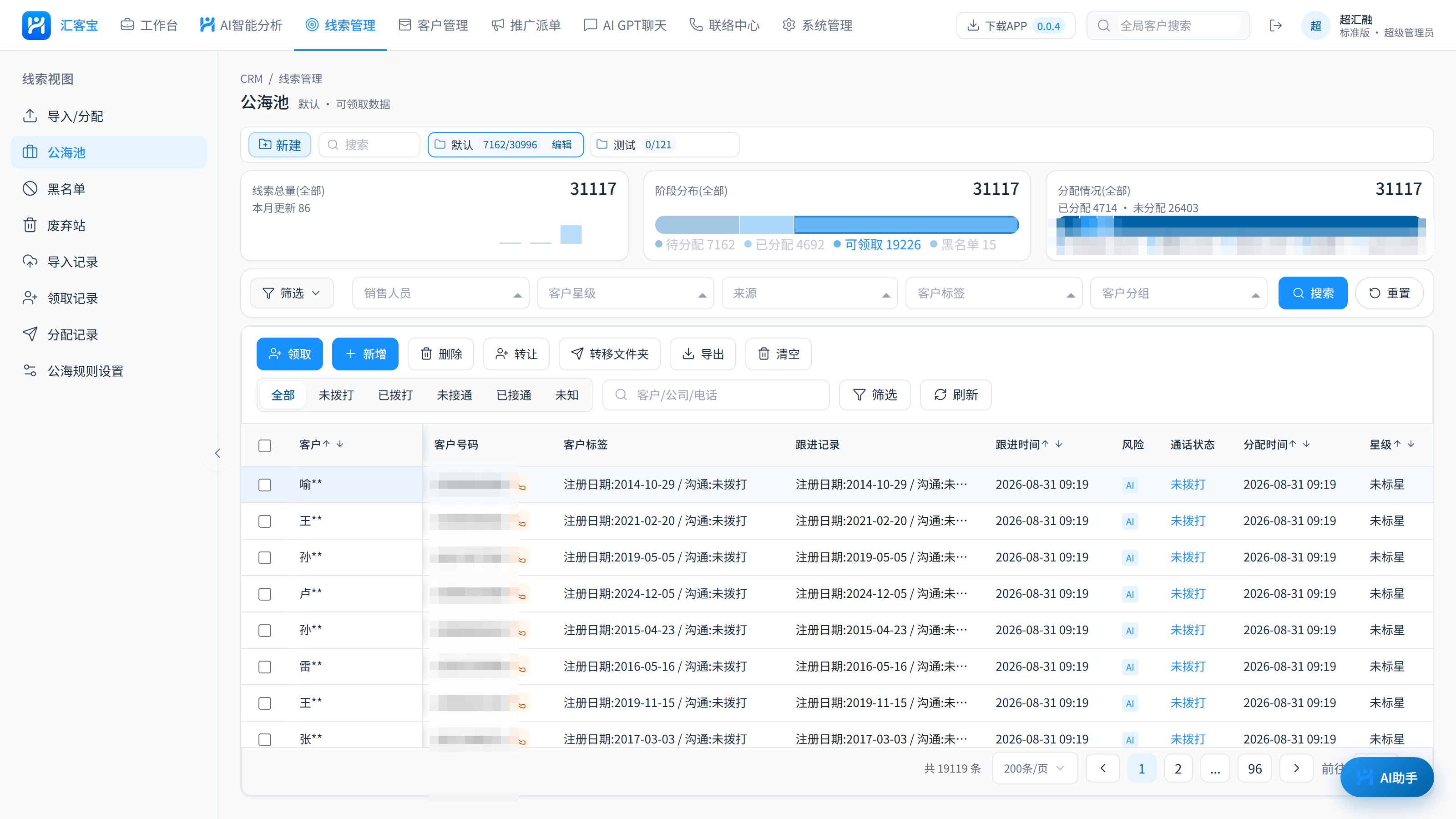The width and height of the screenshot is (1456, 819).
Task: Toggle the select-all checkbox in the table header
Action: 264,445
